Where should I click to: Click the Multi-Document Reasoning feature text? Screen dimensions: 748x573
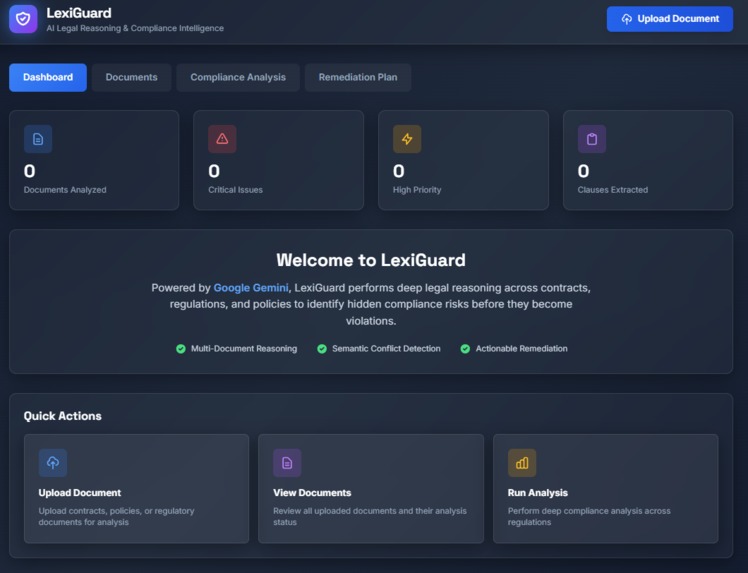click(x=244, y=349)
